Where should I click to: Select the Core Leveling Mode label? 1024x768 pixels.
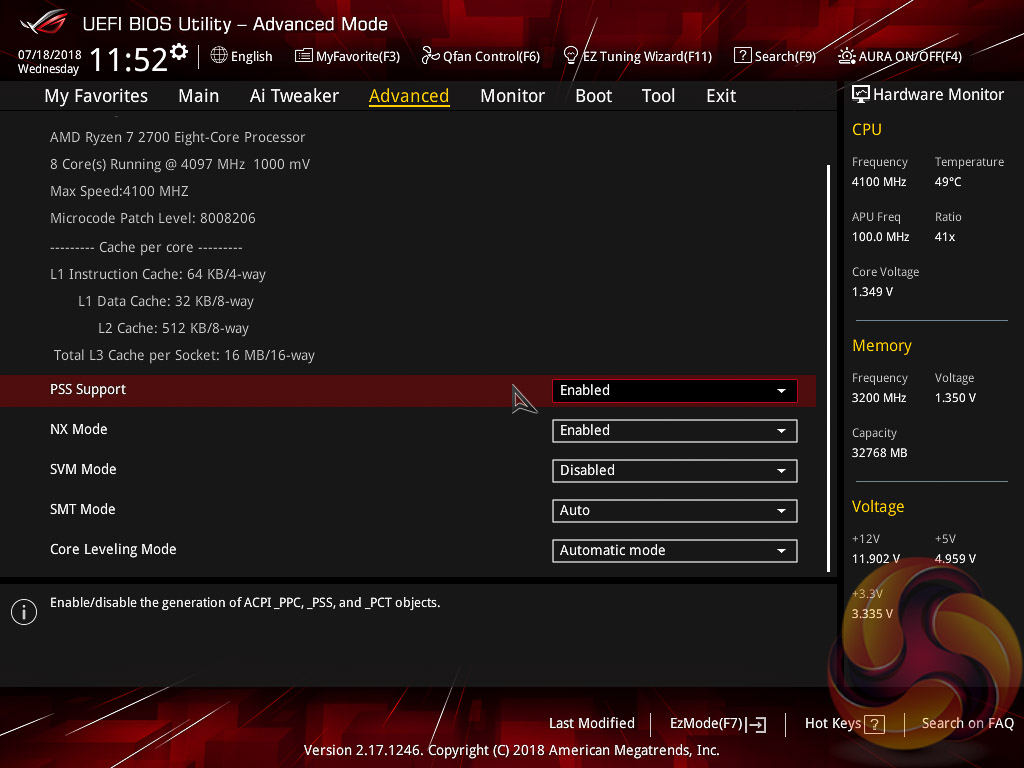click(113, 549)
